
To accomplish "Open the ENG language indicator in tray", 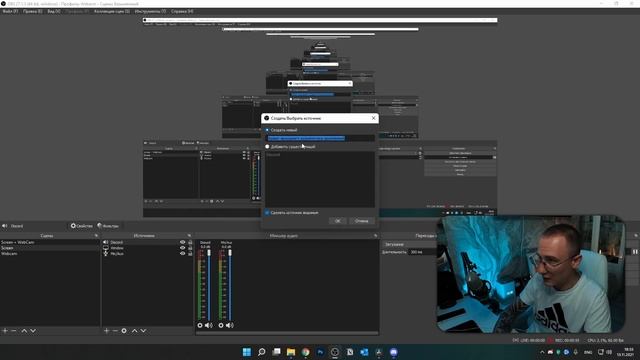I will (x=588, y=352).
